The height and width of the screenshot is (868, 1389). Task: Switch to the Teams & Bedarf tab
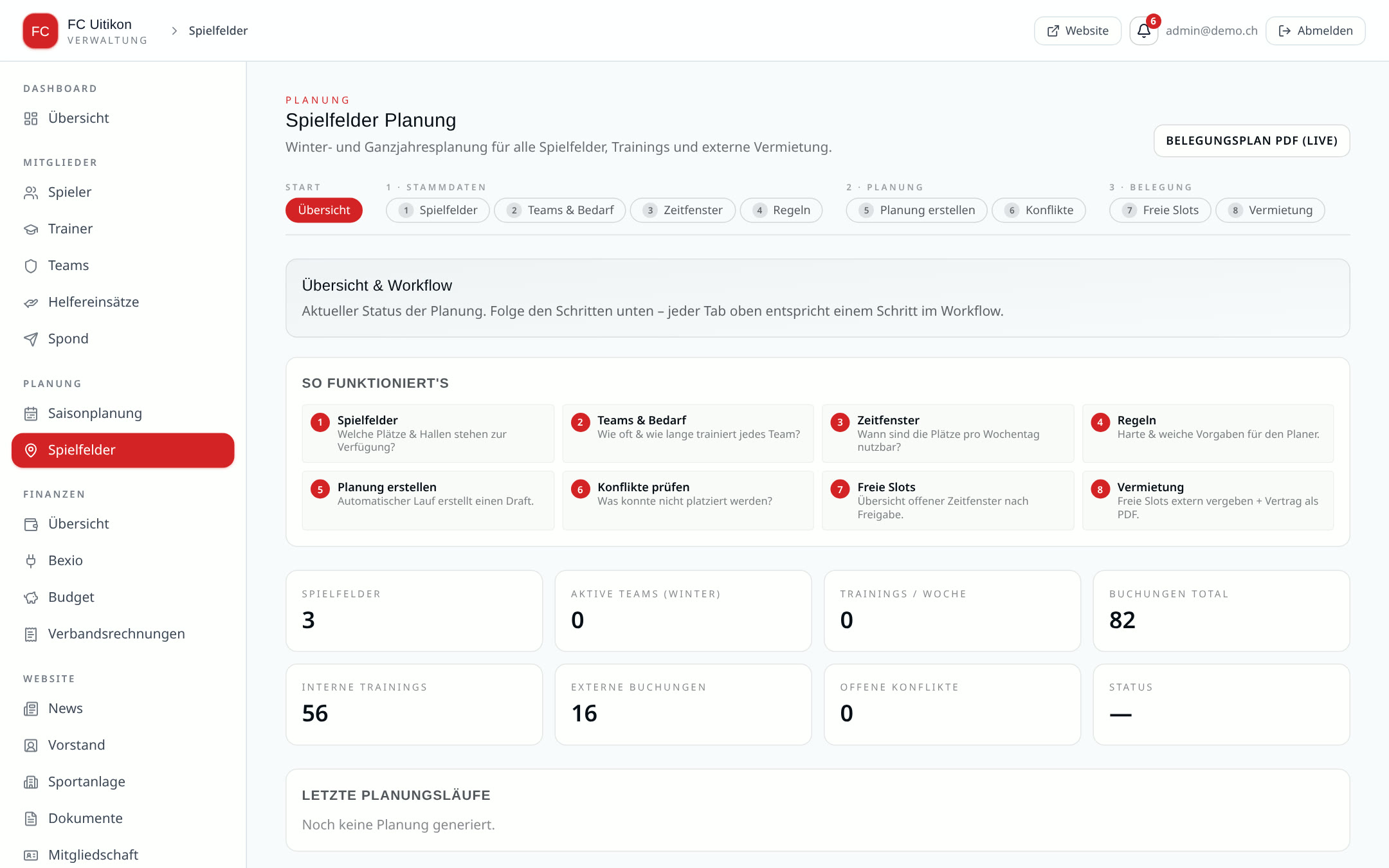(x=559, y=210)
